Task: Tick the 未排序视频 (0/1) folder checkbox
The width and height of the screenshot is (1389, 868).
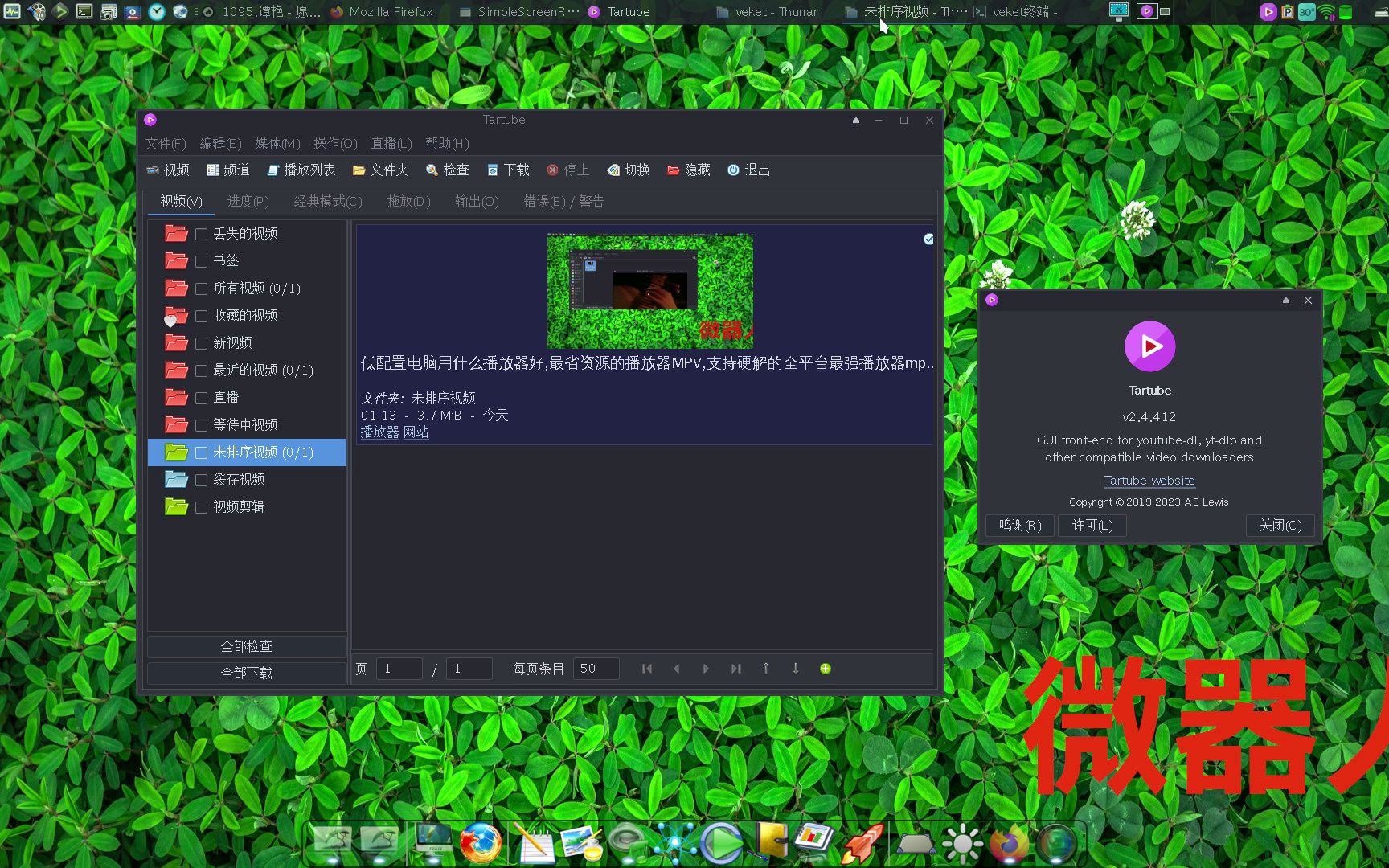Action: (x=201, y=452)
